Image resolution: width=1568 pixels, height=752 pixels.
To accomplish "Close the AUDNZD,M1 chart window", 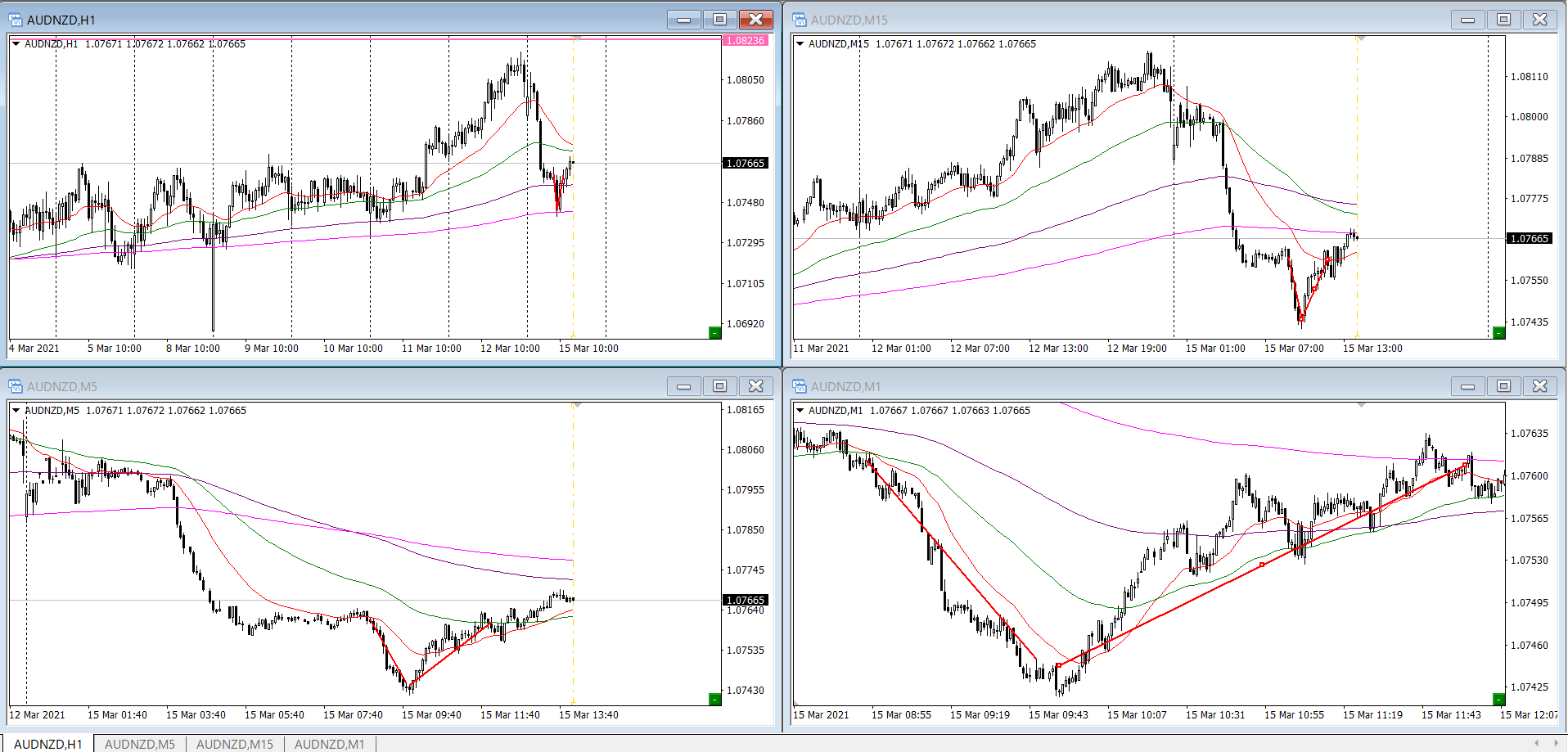I will [1539, 386].
